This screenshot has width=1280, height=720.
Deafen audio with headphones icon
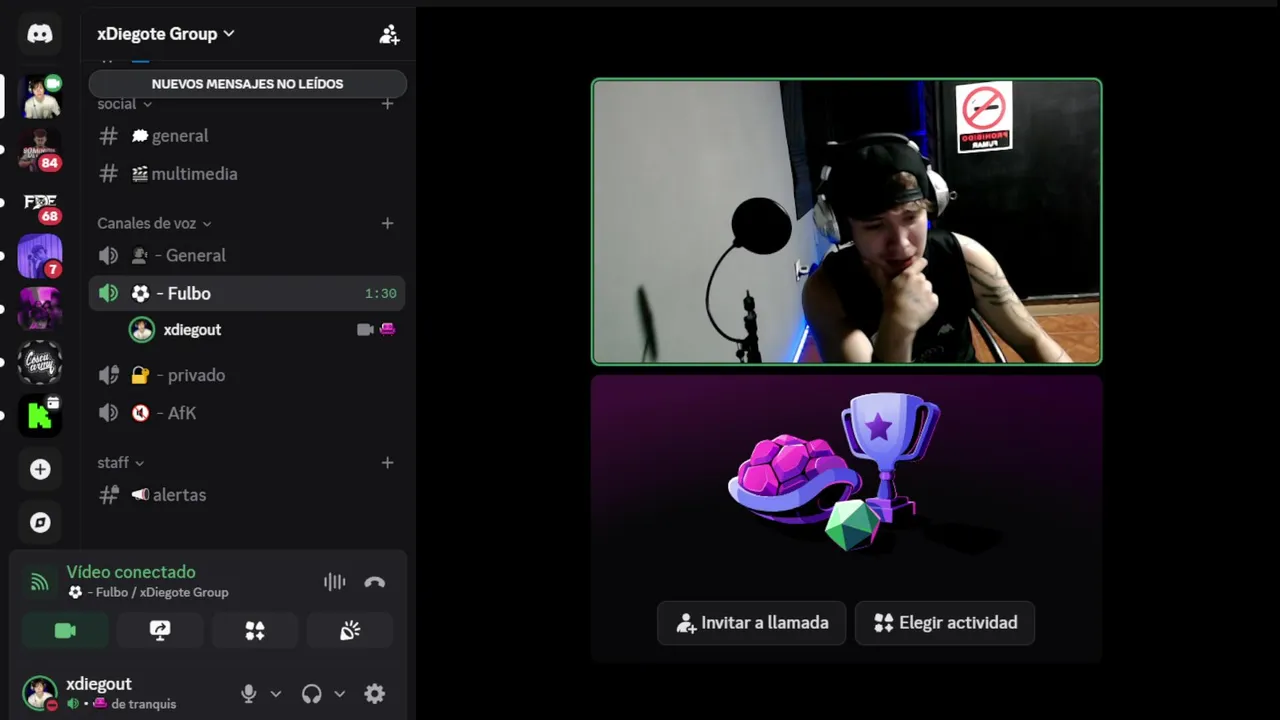click(312, 694)
